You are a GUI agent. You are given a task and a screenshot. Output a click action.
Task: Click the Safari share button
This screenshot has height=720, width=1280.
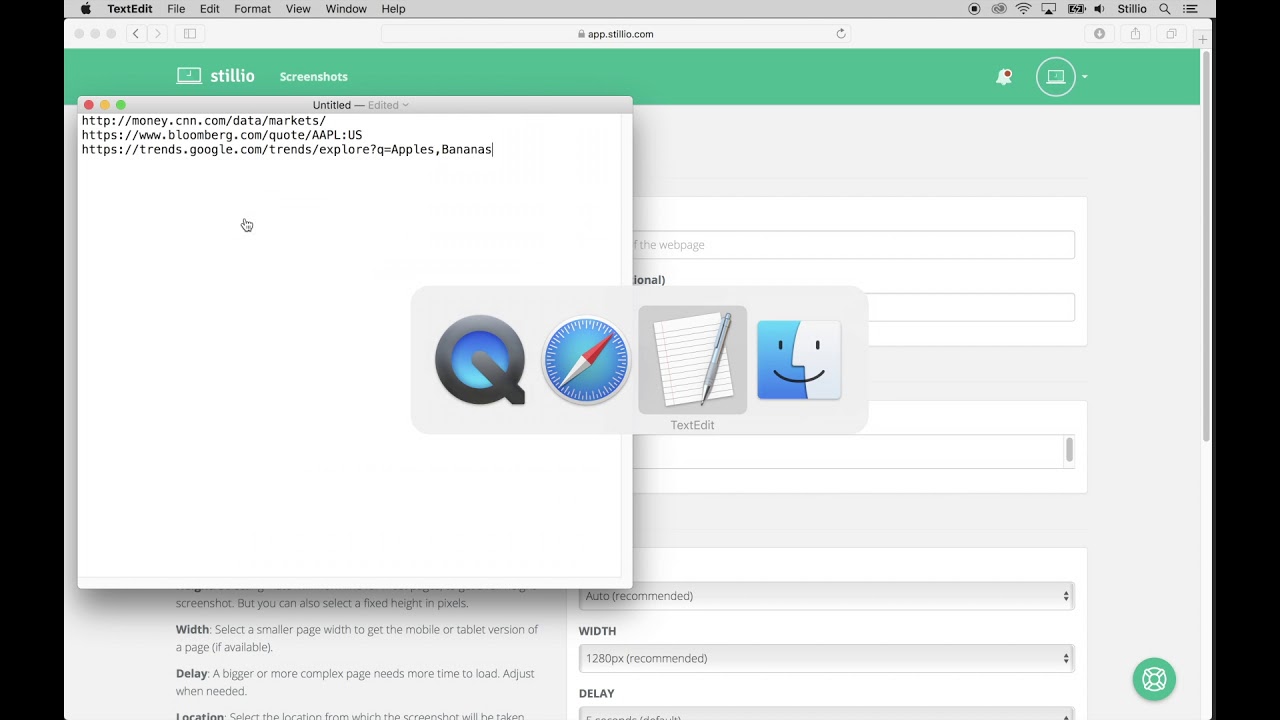click(1135, 34)
